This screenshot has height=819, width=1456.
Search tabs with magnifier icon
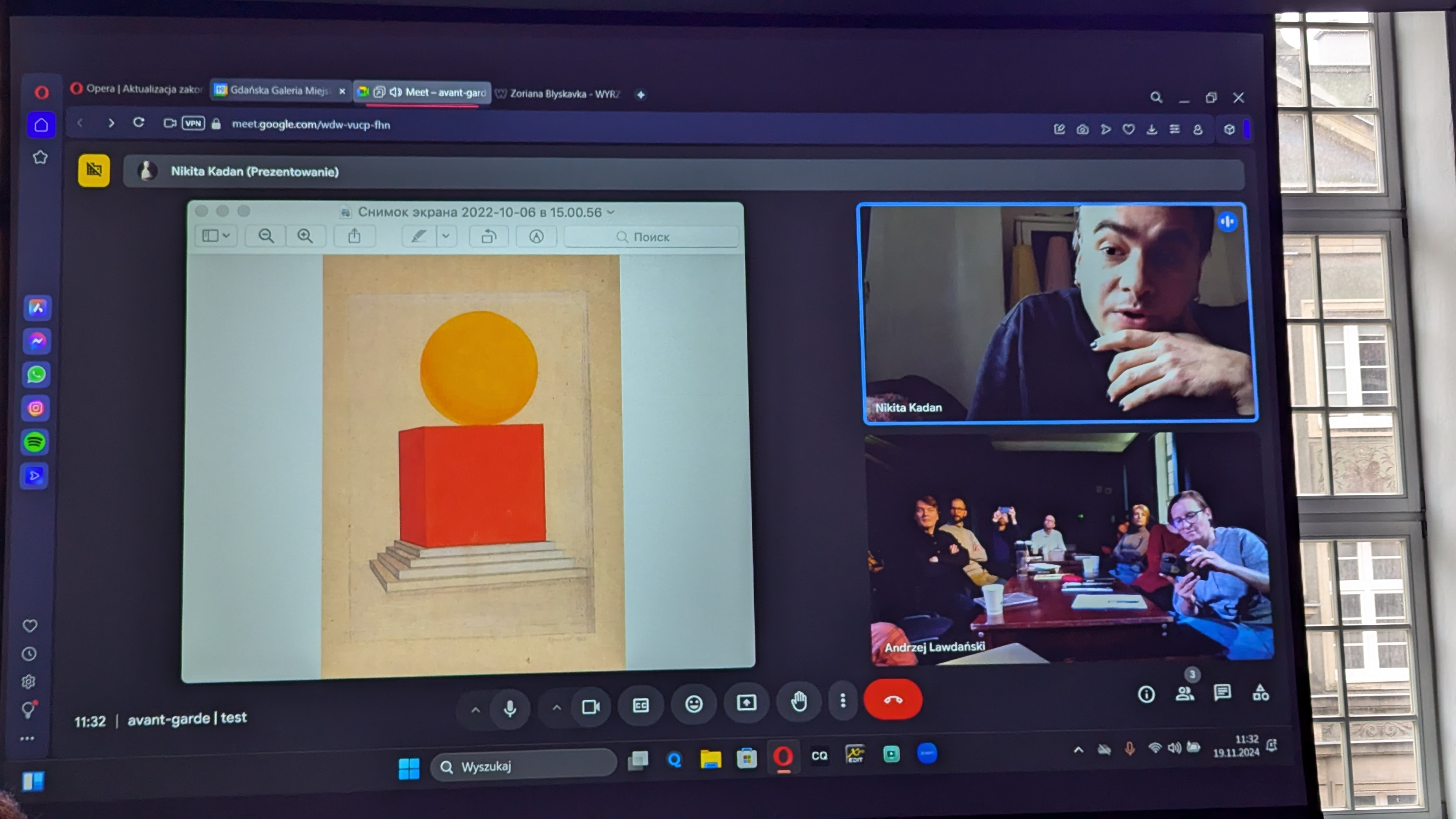pyautogui.click(x=1156, y=97)
